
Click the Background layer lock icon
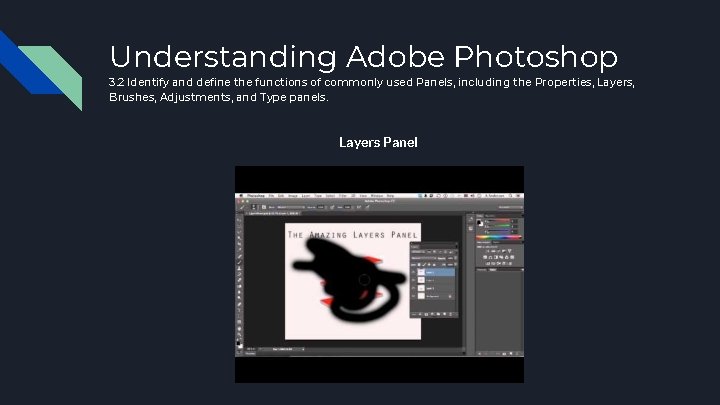[450, 296]
